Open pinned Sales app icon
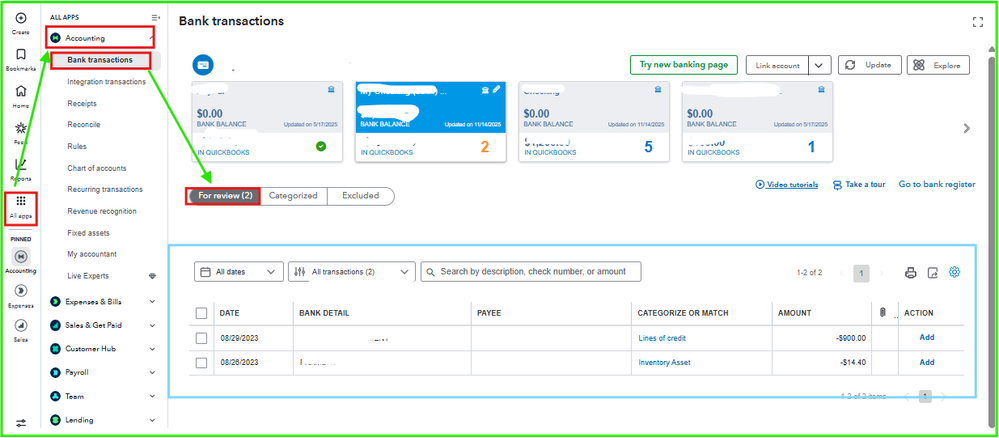 point(21,325)
